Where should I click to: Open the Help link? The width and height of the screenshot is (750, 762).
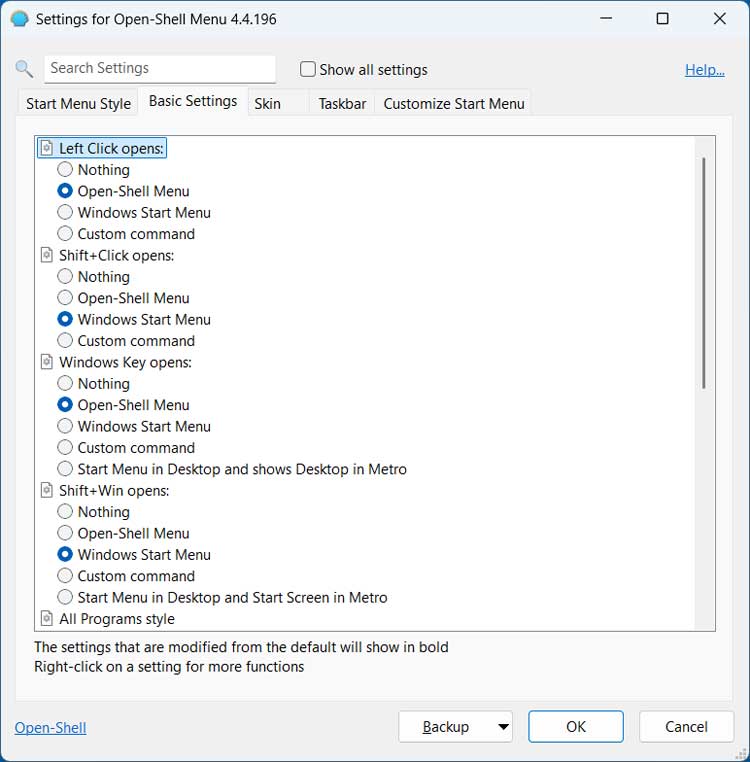705,69
